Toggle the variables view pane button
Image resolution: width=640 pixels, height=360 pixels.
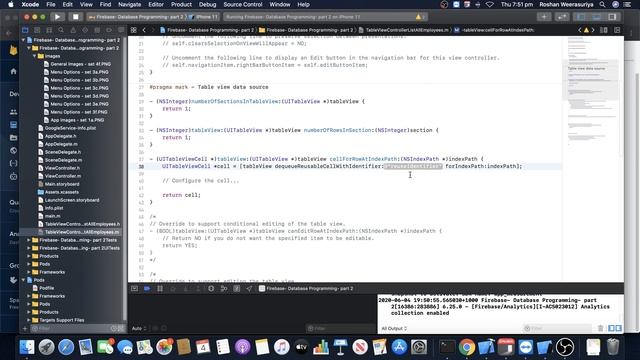coord(611,328)
